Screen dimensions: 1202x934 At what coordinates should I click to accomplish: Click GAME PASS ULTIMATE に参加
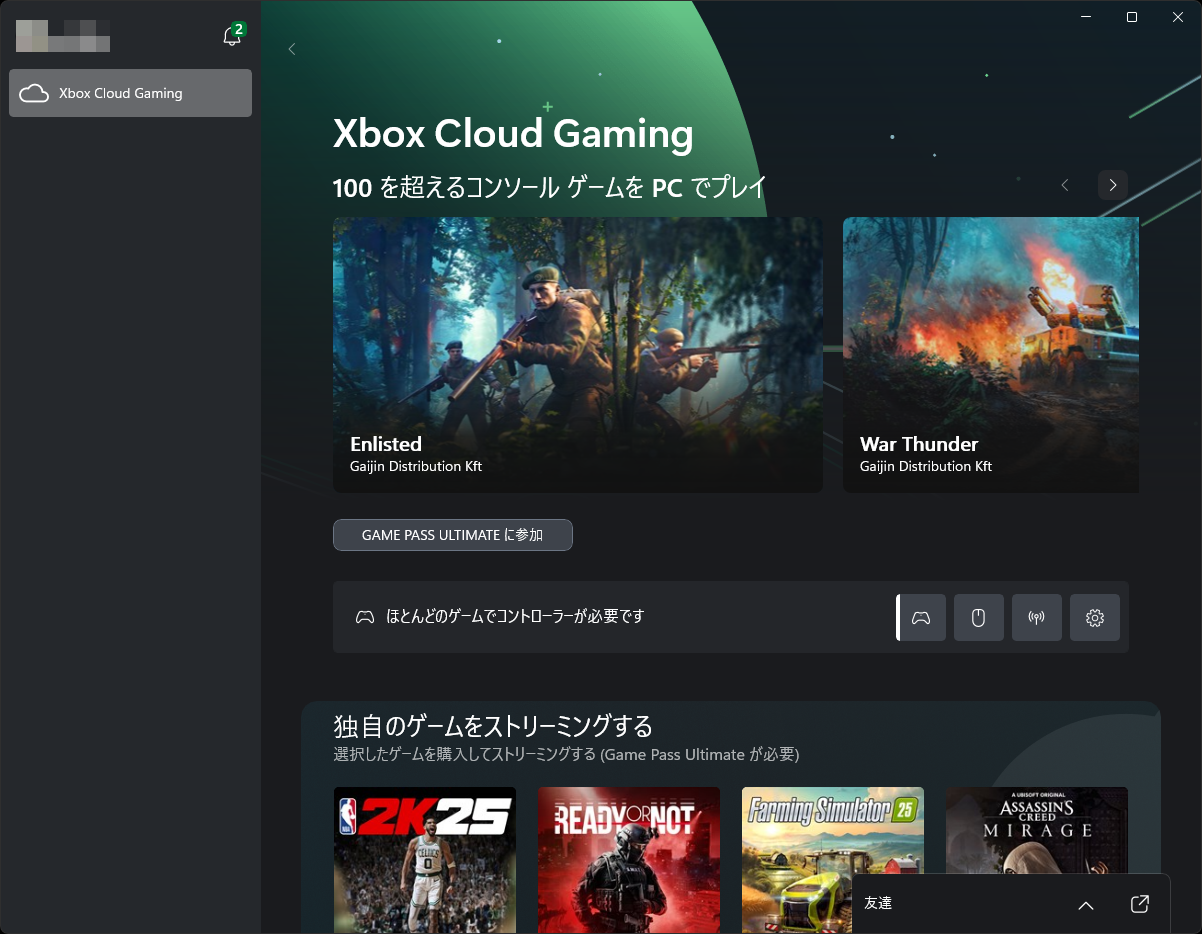(x=452, y=535)
